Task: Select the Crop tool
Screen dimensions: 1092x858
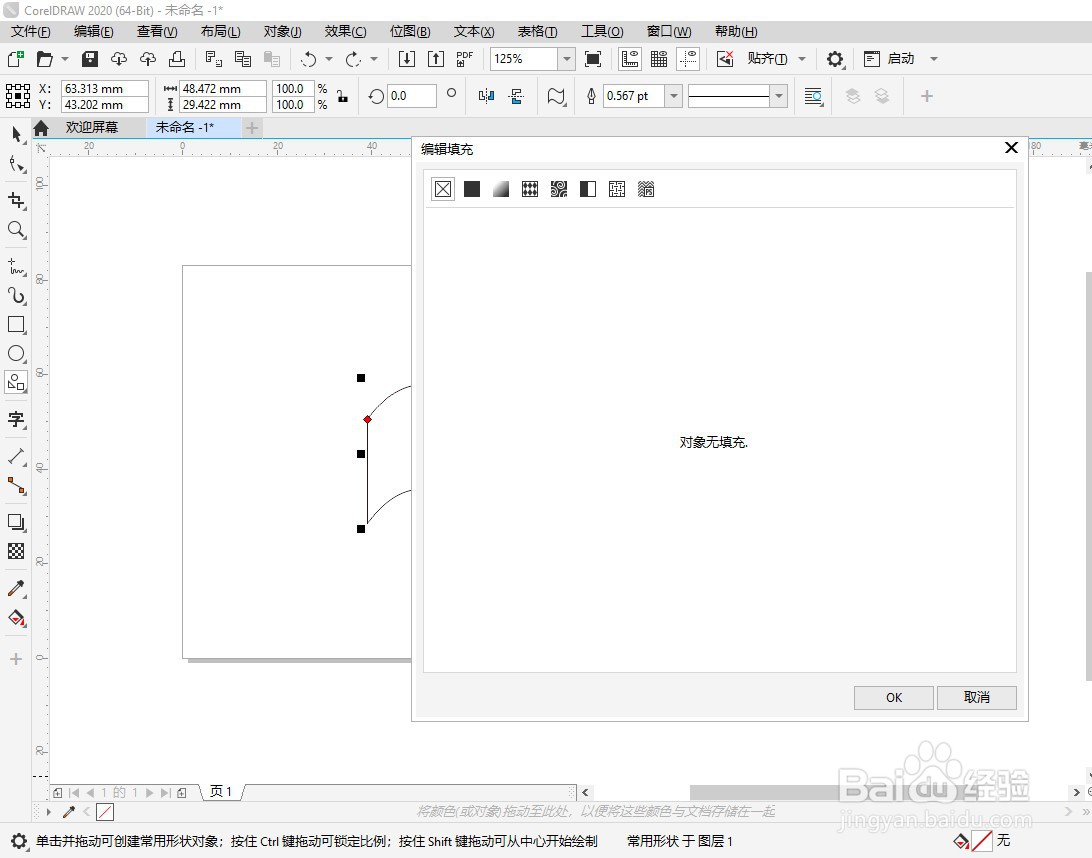Action: point(16,201)
